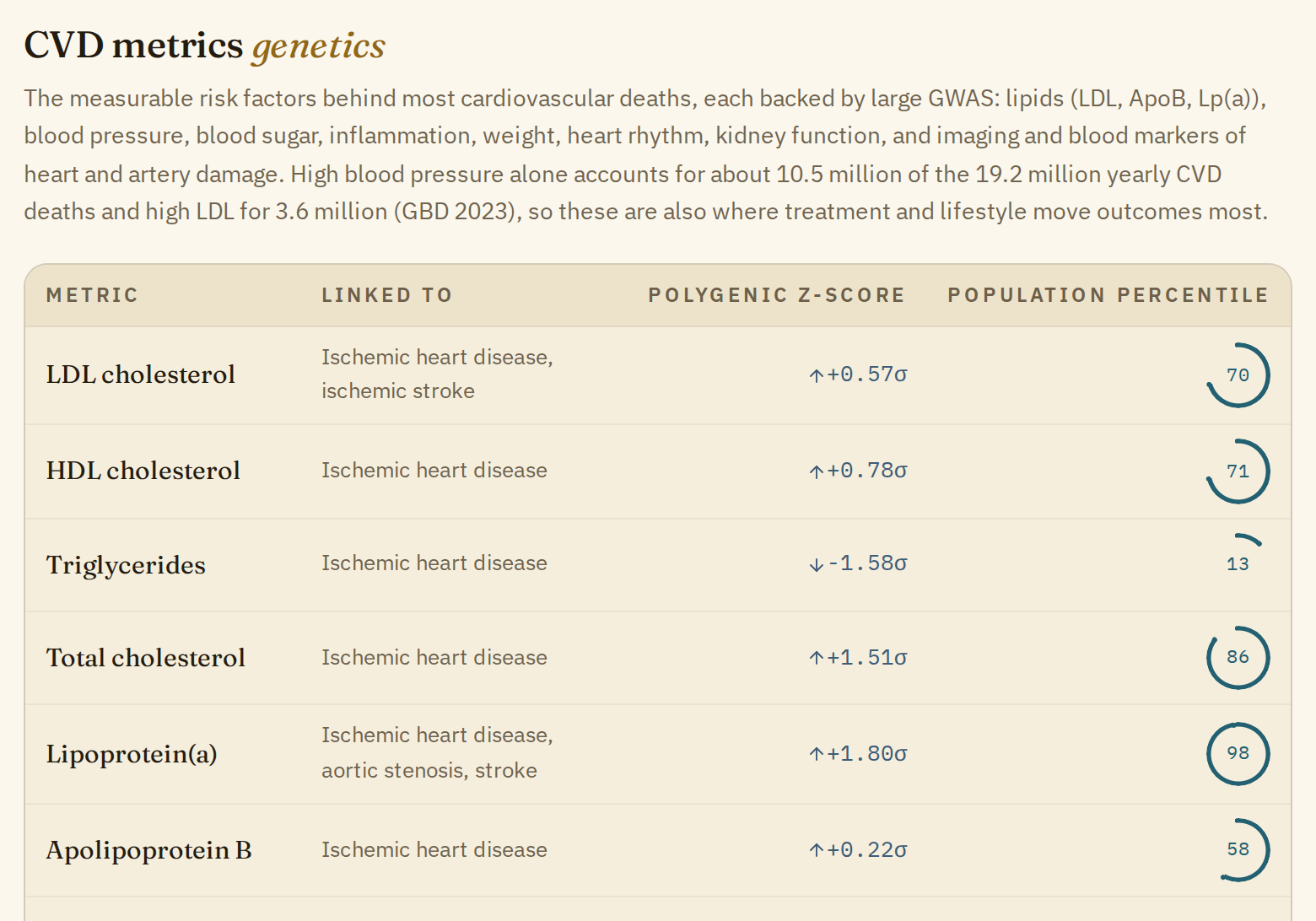Click the LINKED TO column header
The width and height of the screenshot is (1316, 921).
click(x=387, y=295)
